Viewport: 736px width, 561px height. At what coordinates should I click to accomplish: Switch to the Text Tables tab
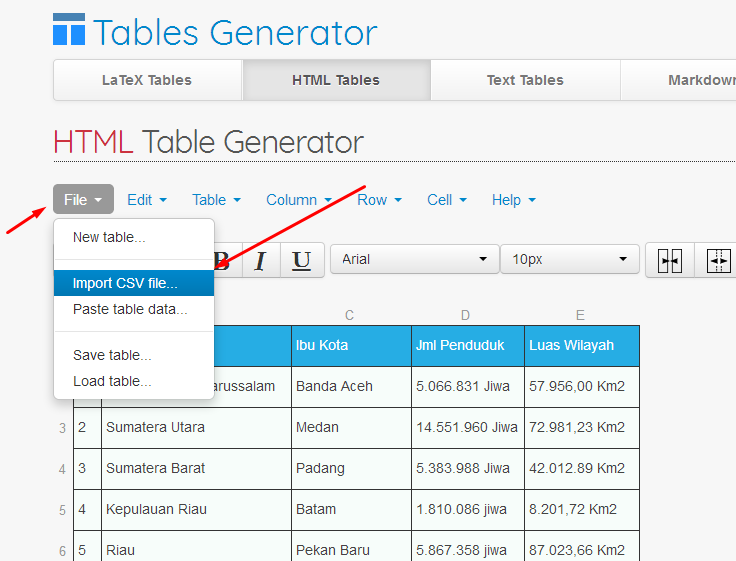pyautogui.click(x=525, y=80)
